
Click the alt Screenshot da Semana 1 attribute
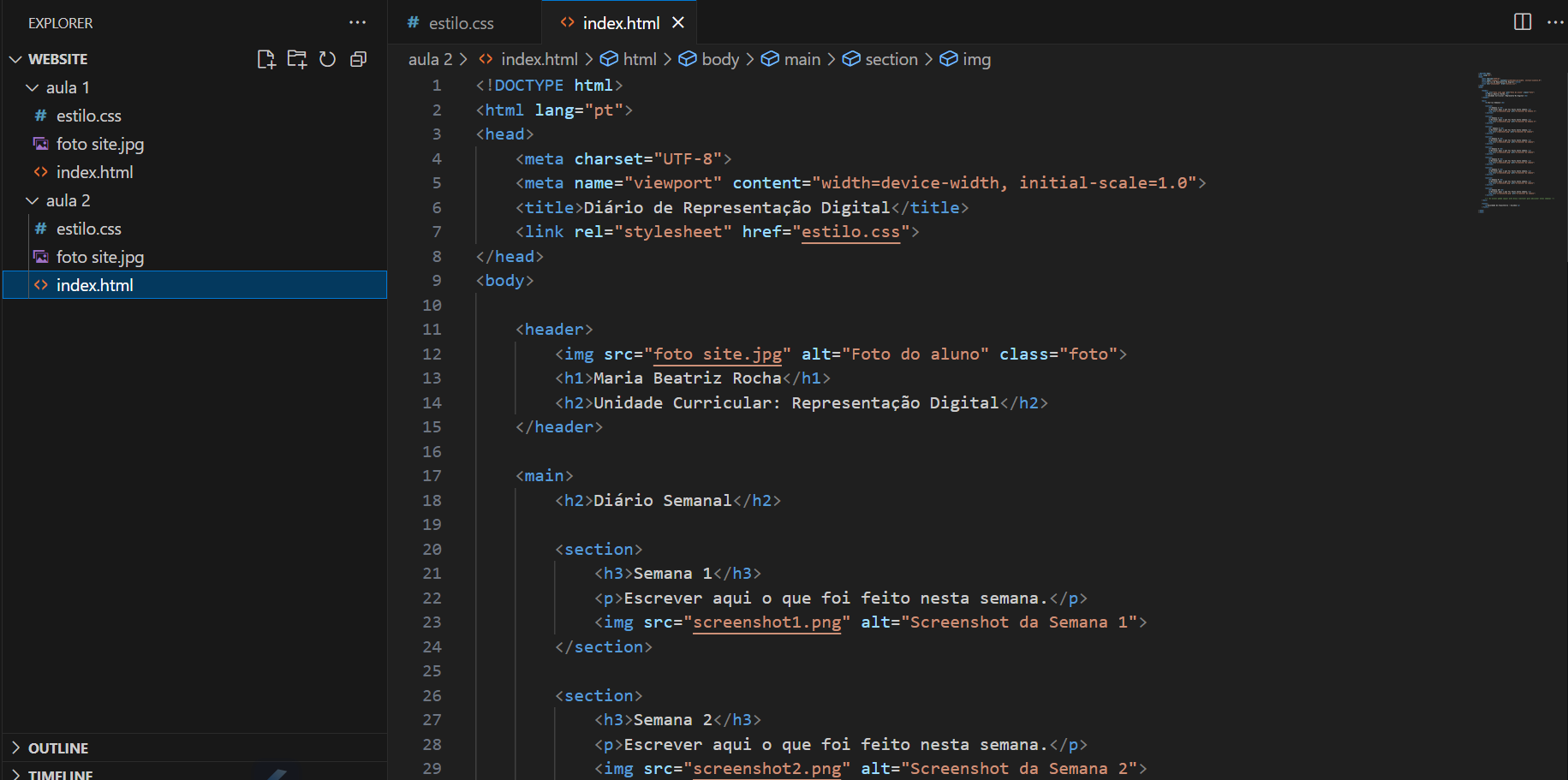999,622
